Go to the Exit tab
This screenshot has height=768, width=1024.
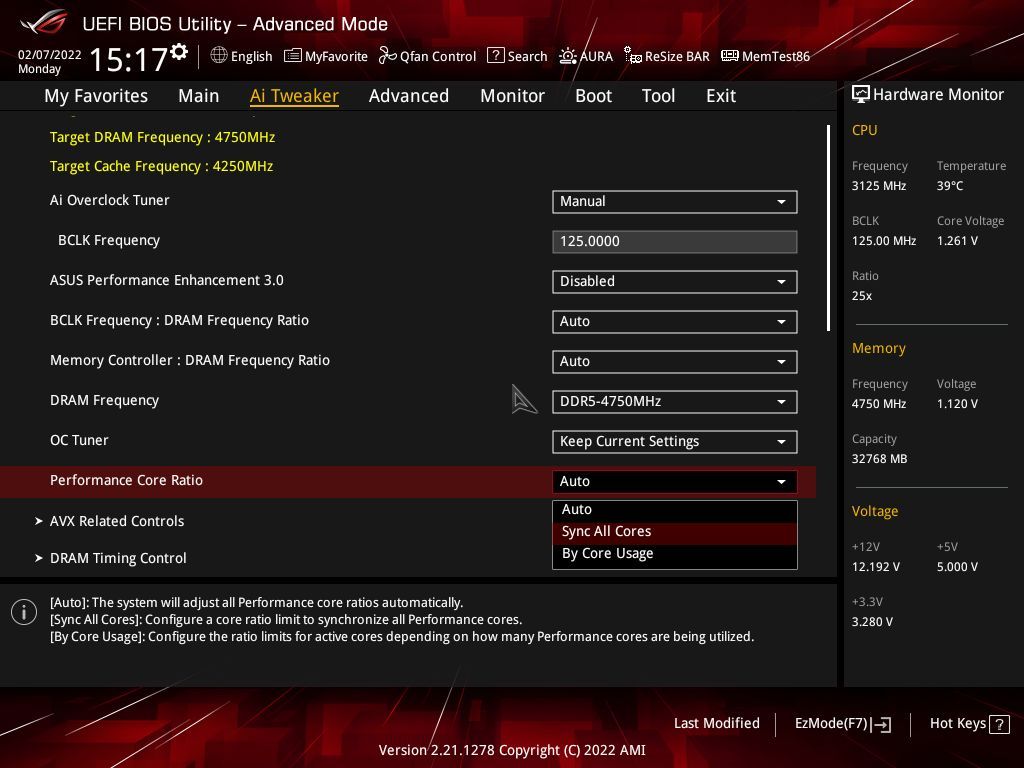pos(721,96)
